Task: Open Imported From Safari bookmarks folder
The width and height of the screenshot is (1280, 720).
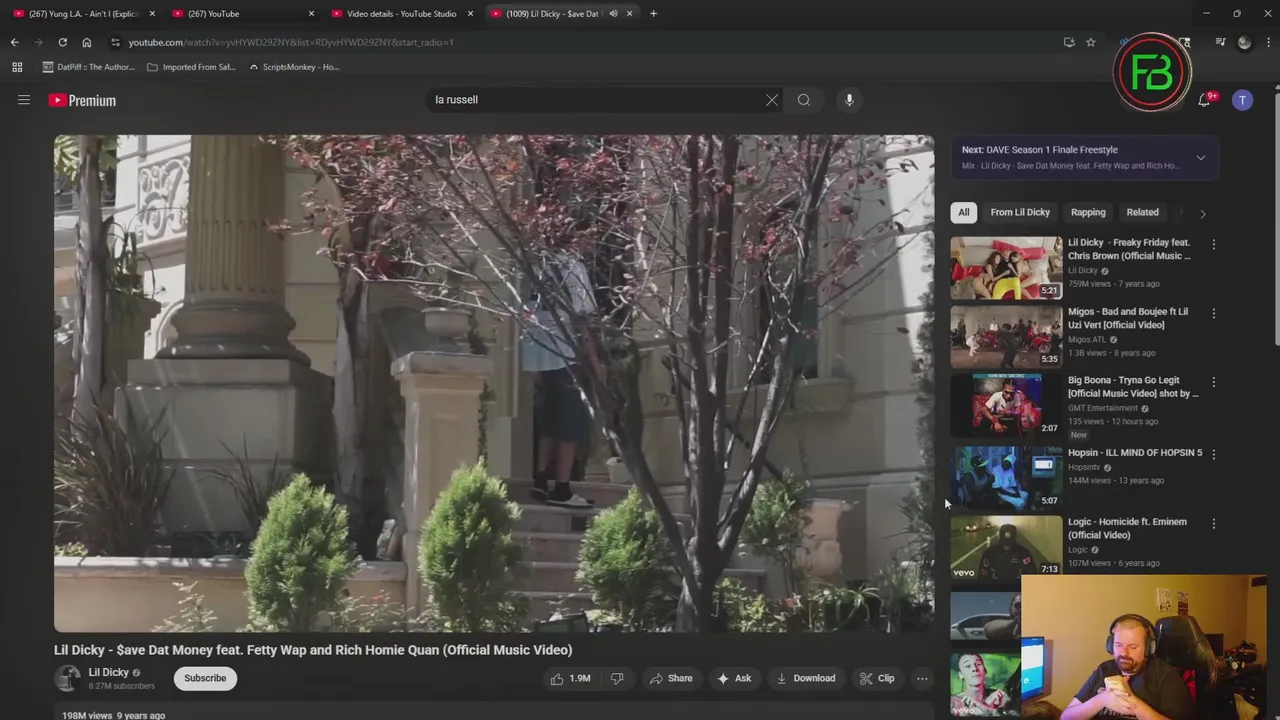Action: pos(191,67)
